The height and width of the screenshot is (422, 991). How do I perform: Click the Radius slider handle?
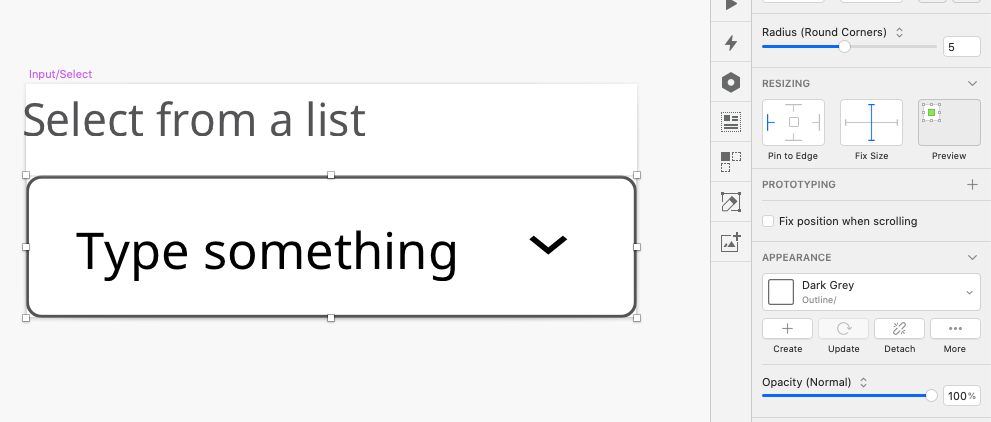(844, 47)
